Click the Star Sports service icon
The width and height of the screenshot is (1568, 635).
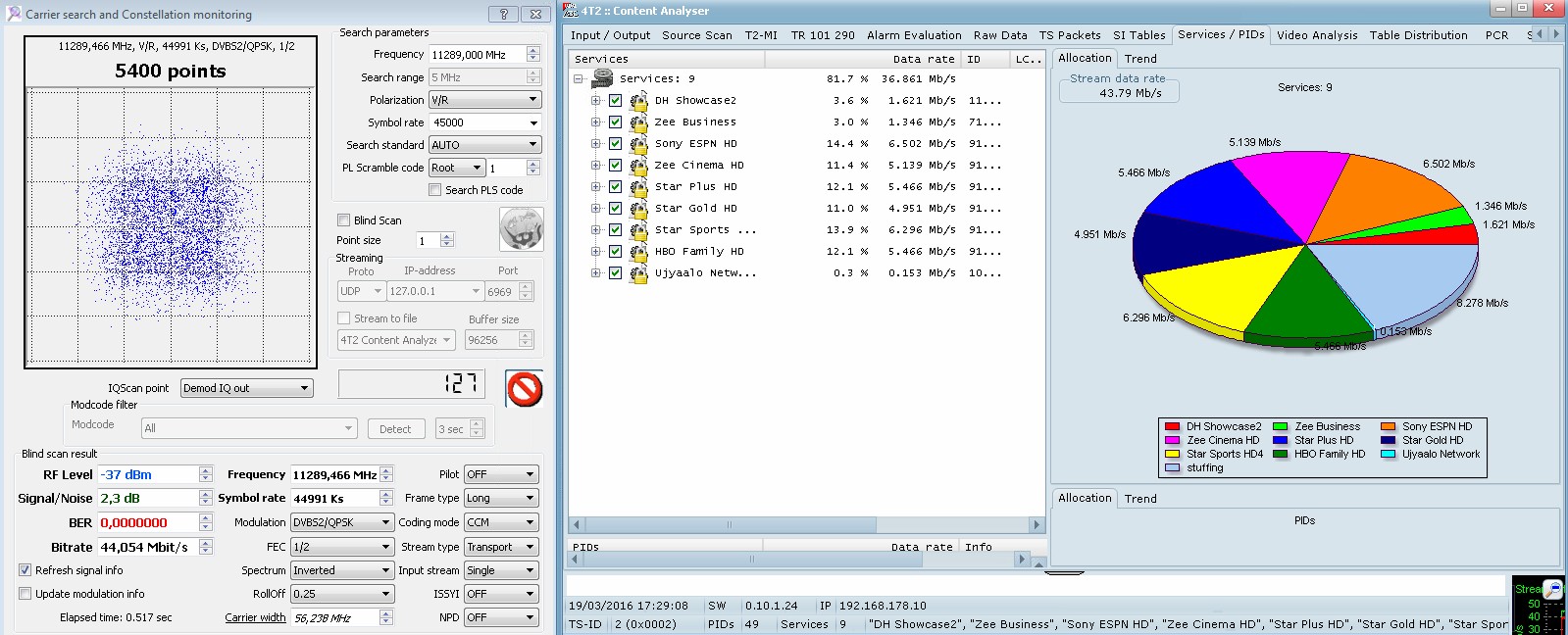(638, 229)
